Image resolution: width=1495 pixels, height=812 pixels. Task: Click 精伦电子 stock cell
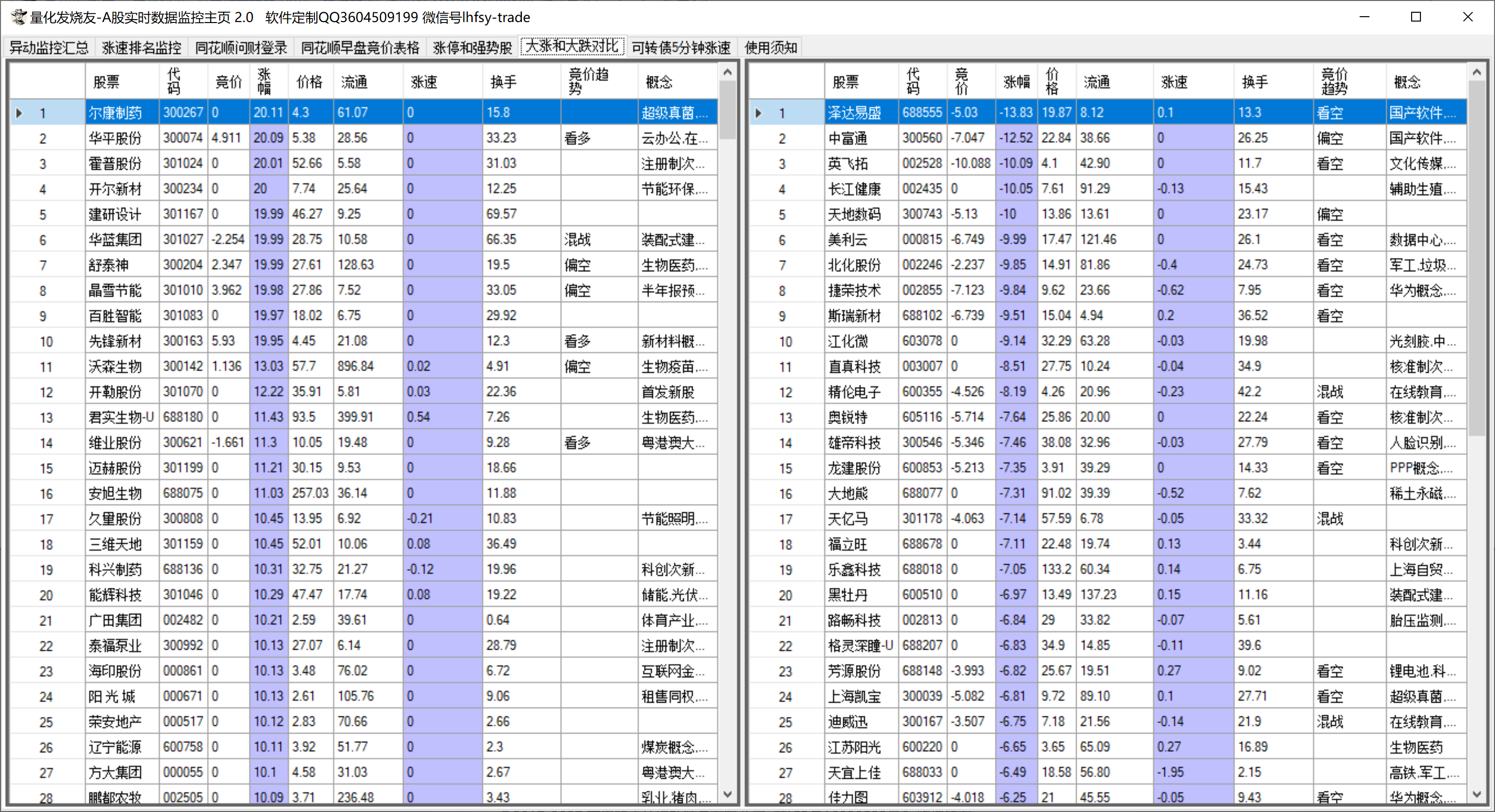[x=861, y=391]
